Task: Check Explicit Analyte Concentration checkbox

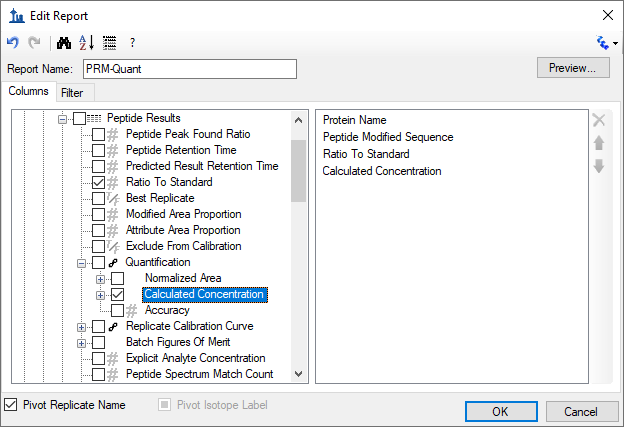Action: [98, 359]
